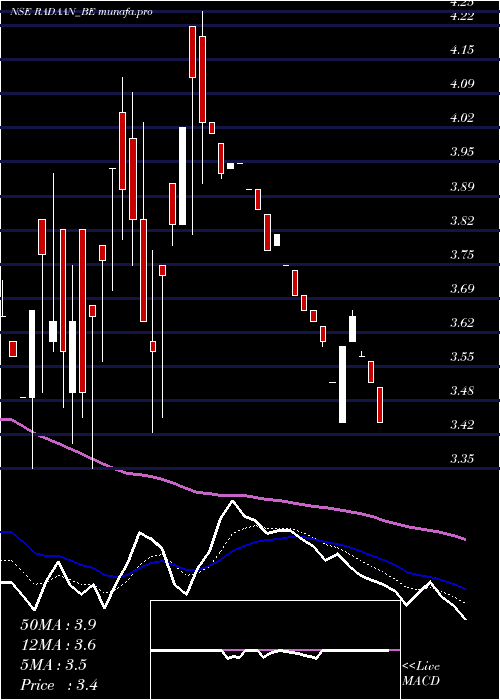Click the 3.62 price axis label
This screenshot has width=500, height=700.
pos(462,322)
